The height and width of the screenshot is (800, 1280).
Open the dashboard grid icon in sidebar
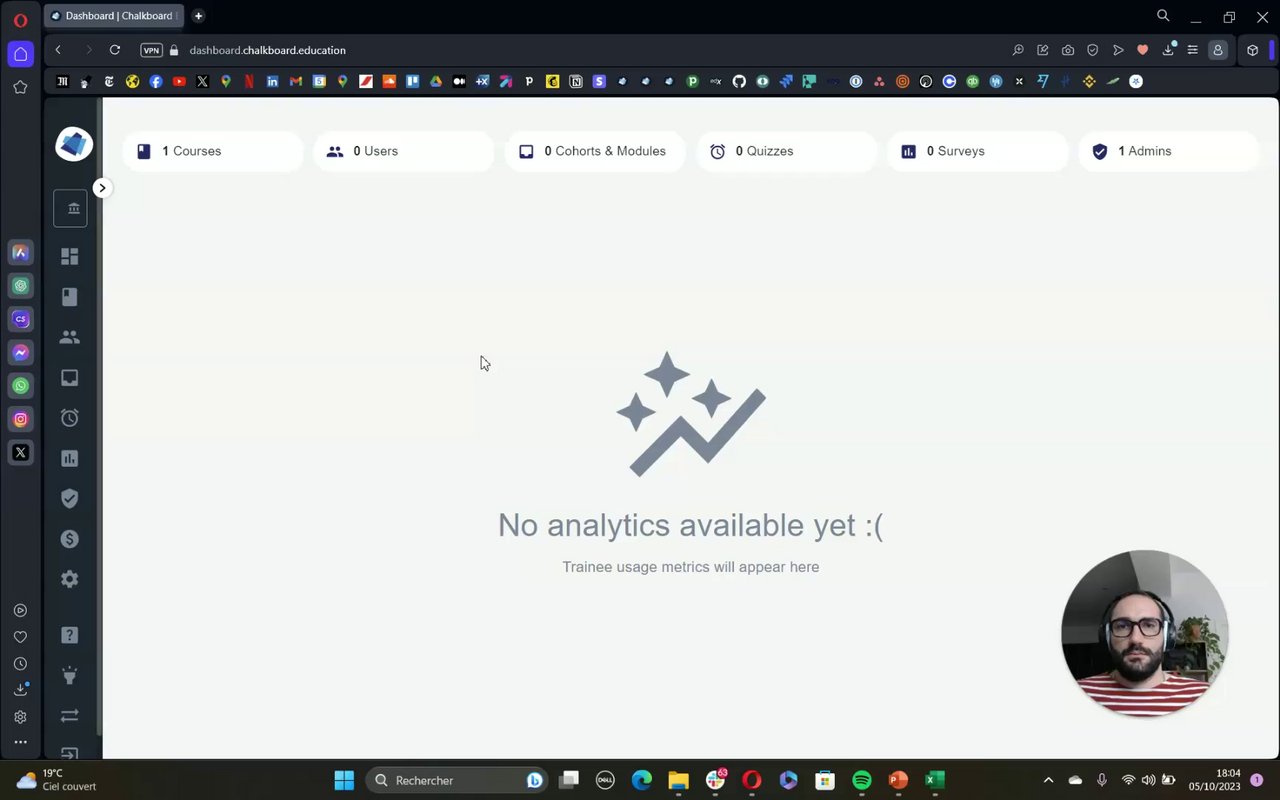tap(69, 256)
